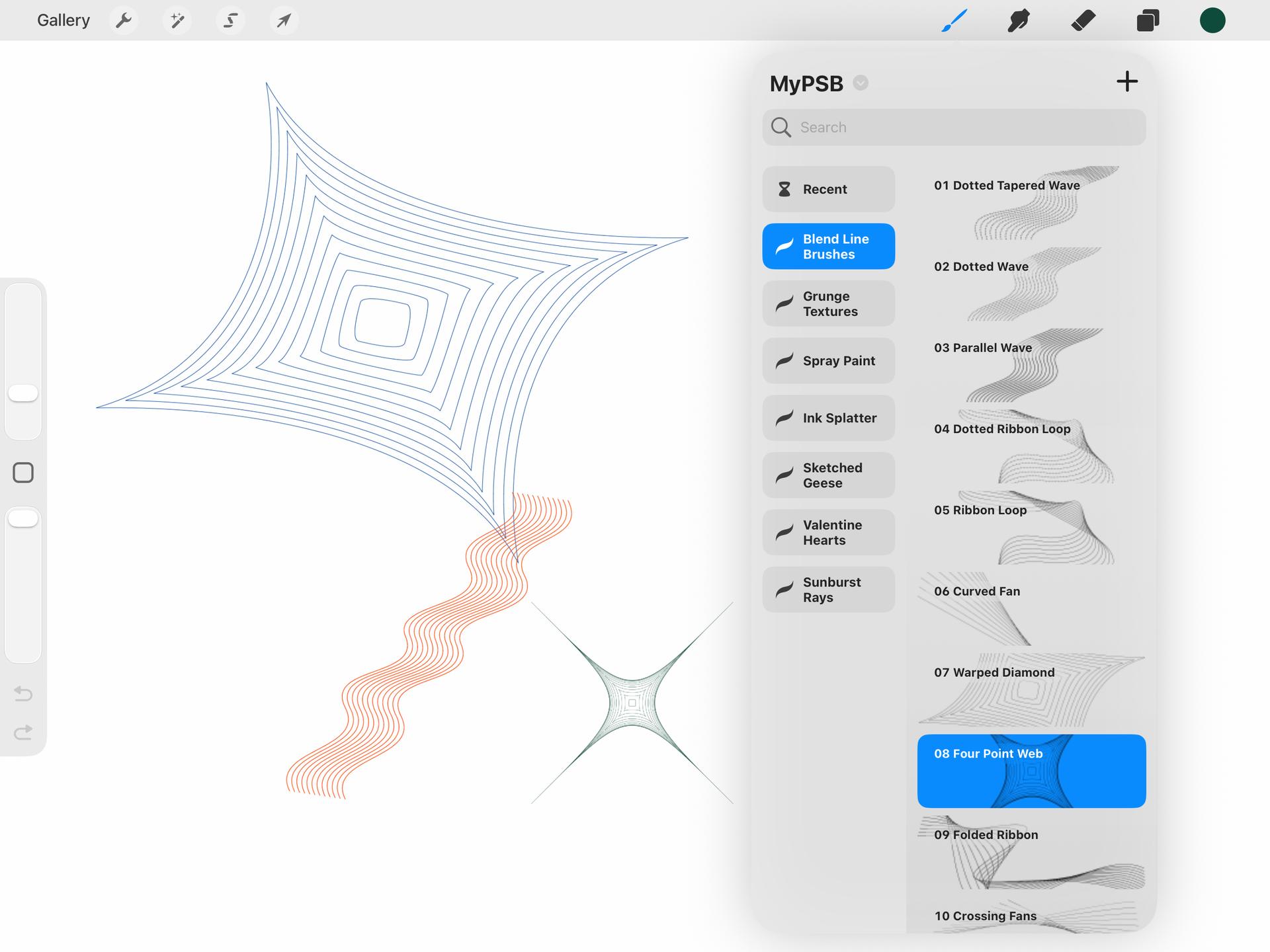
Task: Open the Adjustments magic wand menu
Action: coord(177,20)
